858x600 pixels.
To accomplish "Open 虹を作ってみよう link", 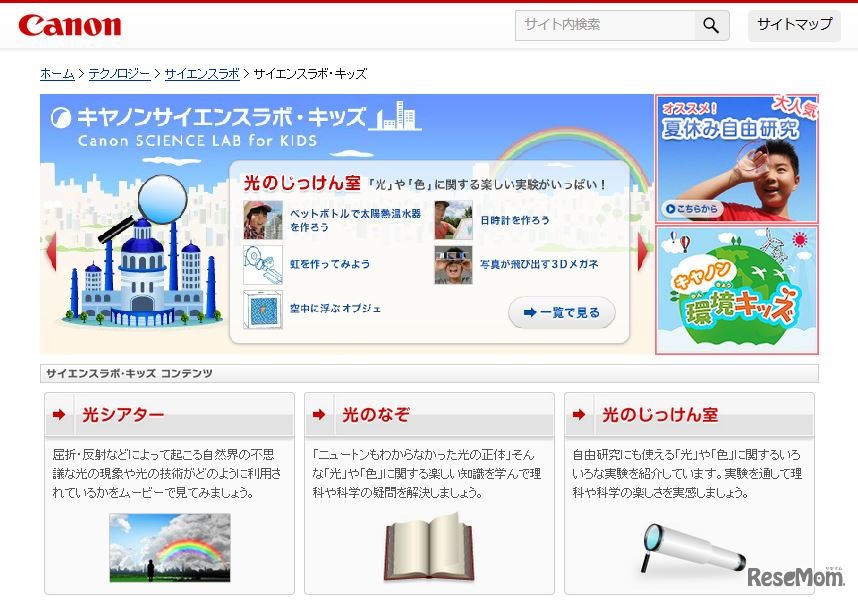I will [x=330, y=264].
